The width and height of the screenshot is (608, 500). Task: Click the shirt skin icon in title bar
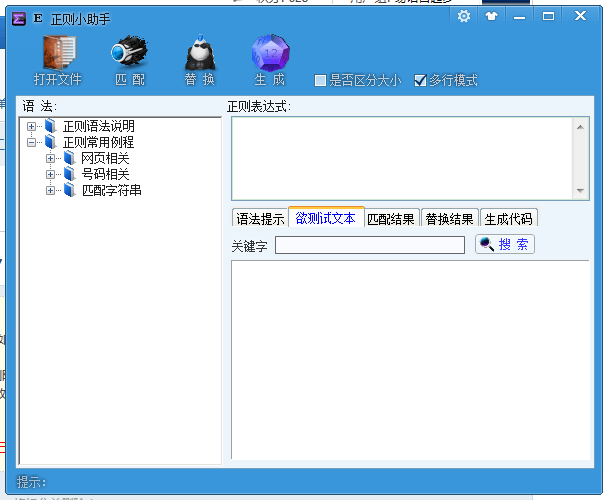pyautogui.click(x=491, y=16)
